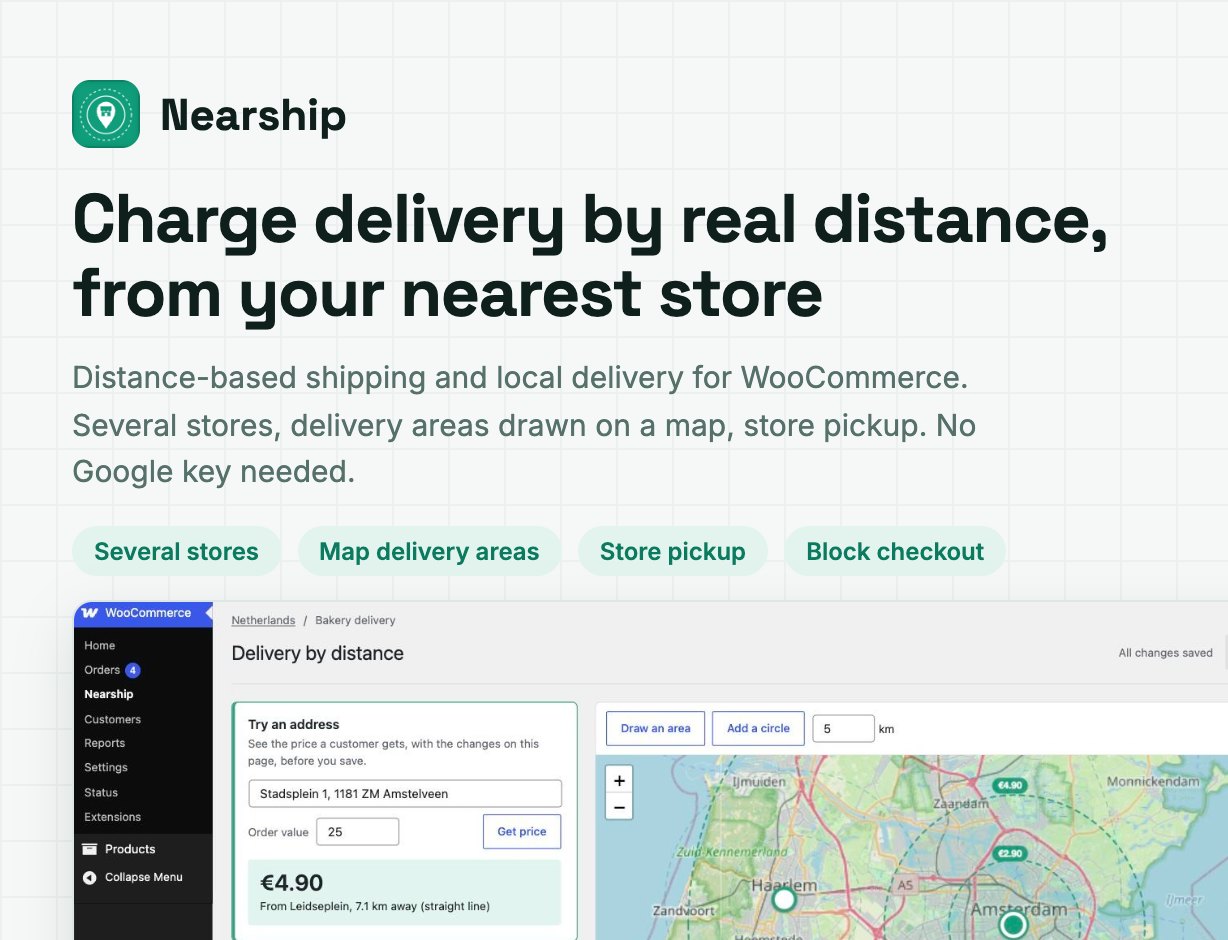Screen dimensions: 1228x940
Task: Click the Map delivery areas pill
Action: click(x=429, y=551)
